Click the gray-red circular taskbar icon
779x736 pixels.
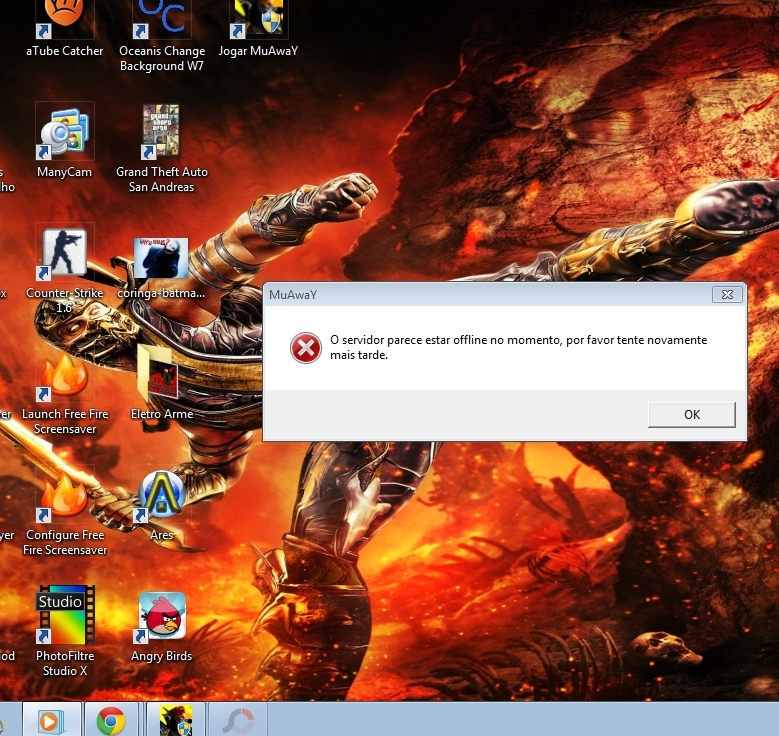pos(238,719)
